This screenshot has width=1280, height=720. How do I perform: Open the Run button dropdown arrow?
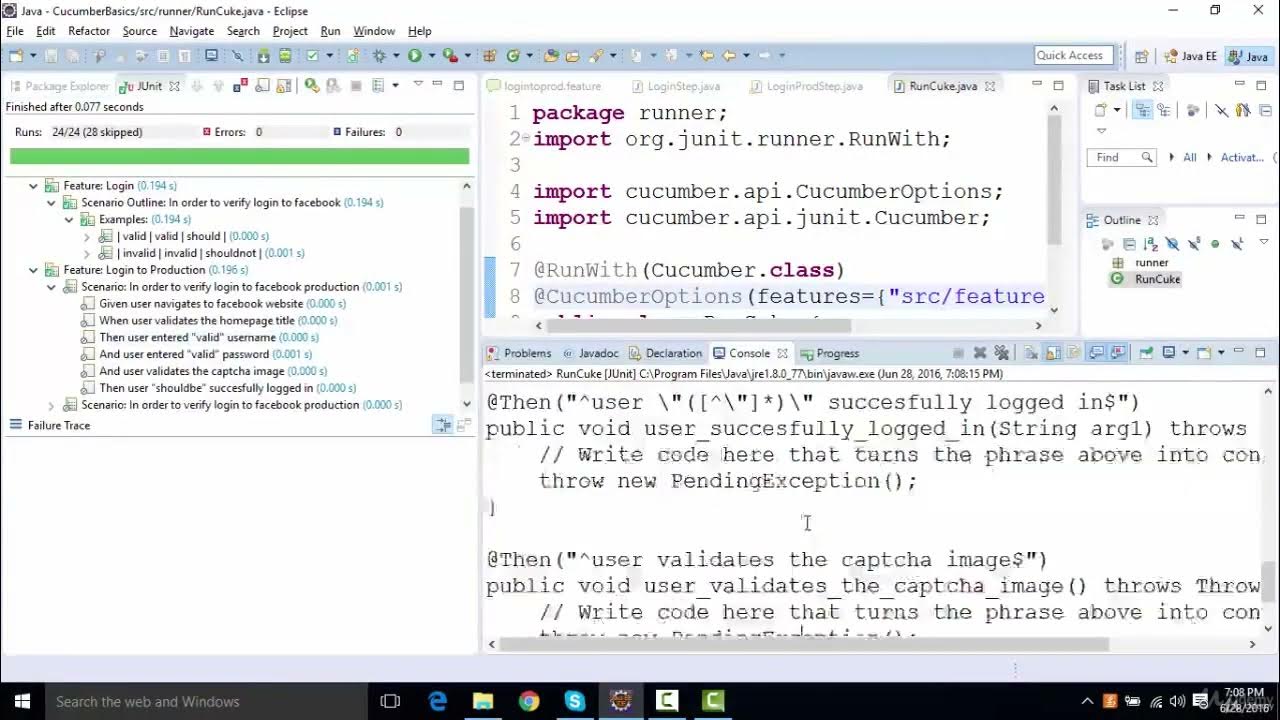click(x=431, y=55)
